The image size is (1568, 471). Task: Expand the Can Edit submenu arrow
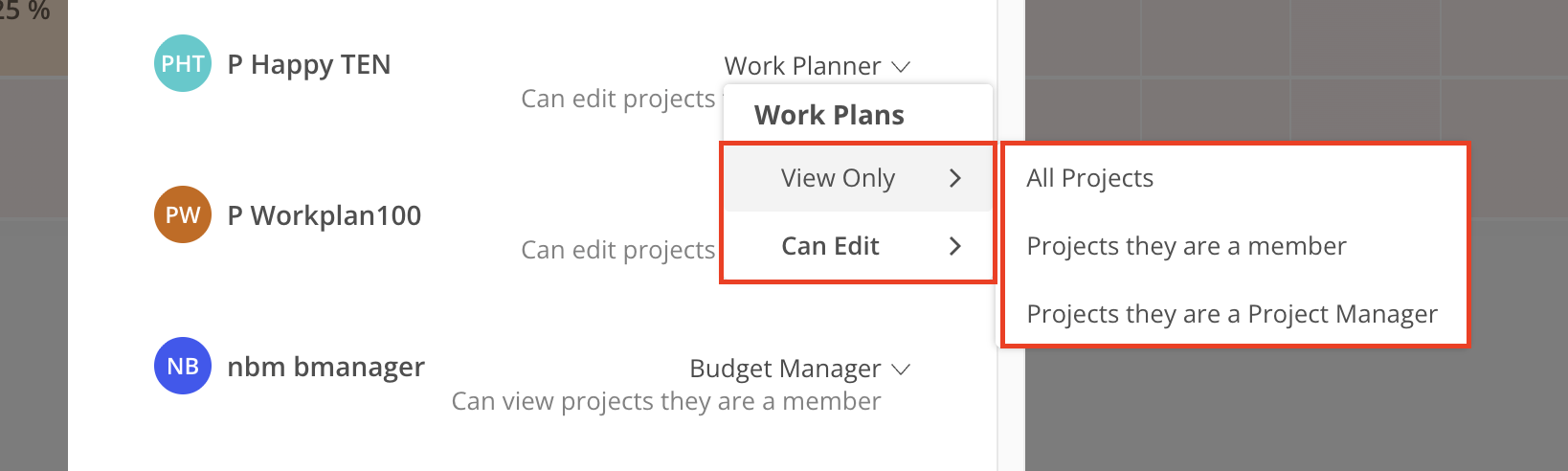[954, 246]
